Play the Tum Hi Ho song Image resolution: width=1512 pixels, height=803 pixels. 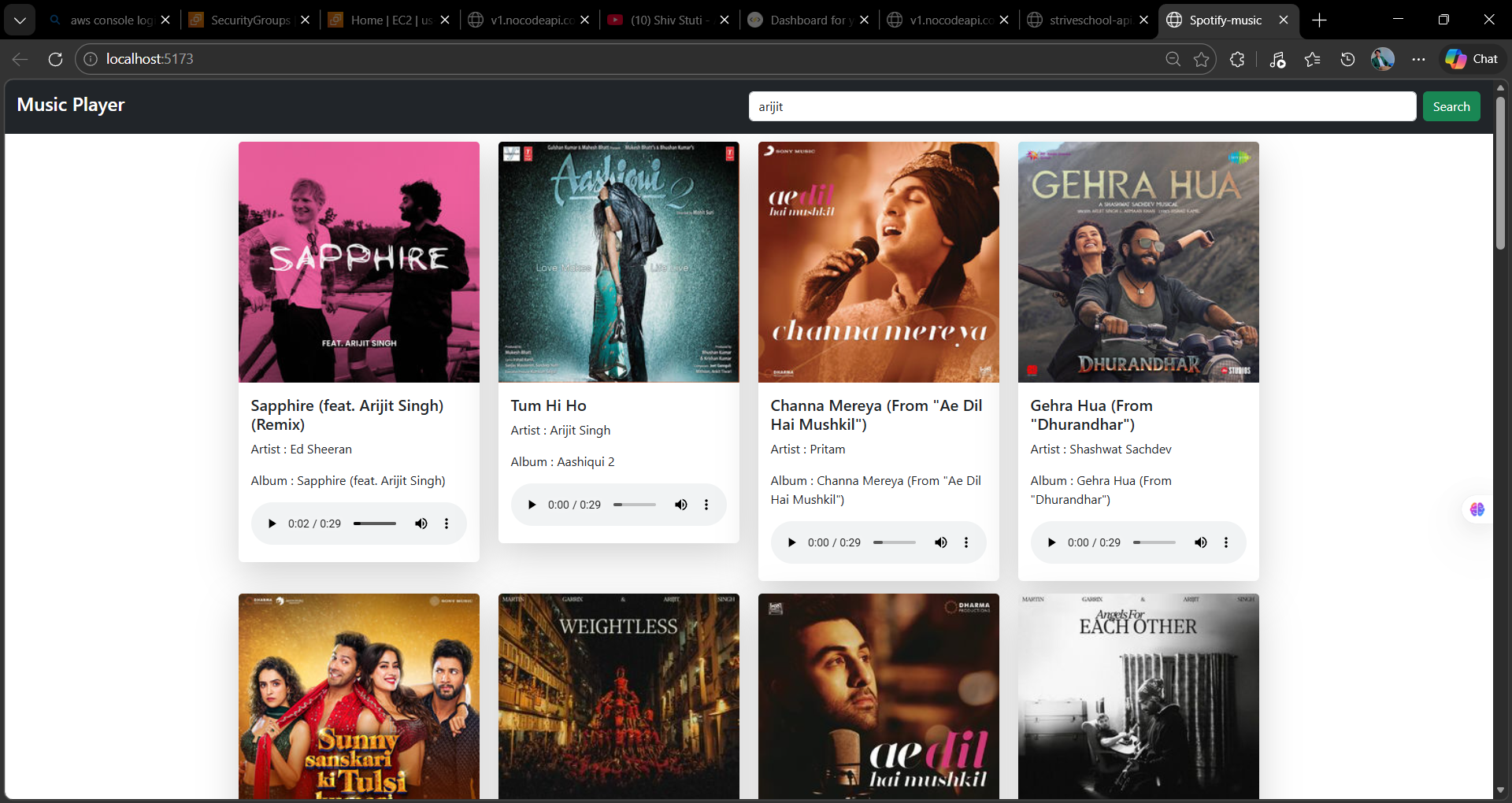pos(532,505)
